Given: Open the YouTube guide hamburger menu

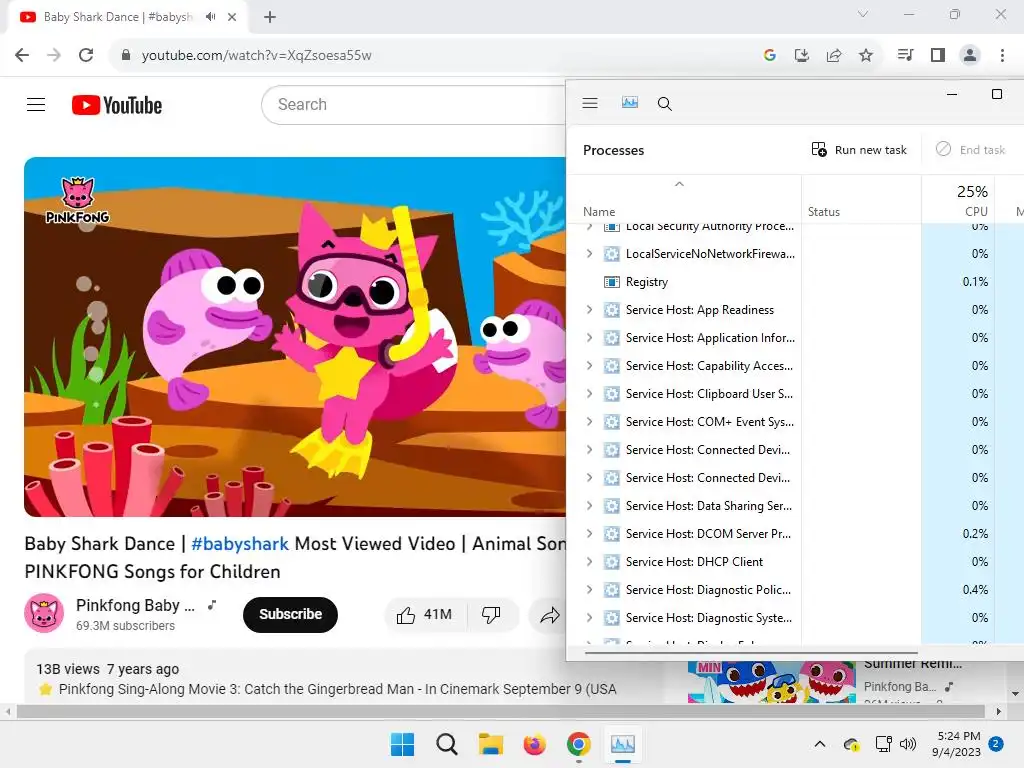Looking at the screenshot, I should pos(36,104).
